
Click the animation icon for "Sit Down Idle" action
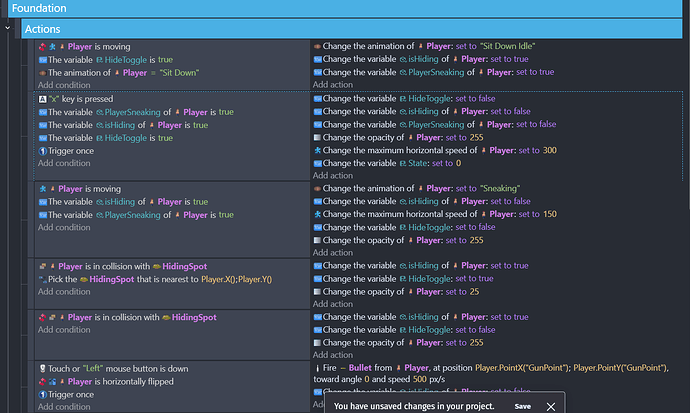(317, 47)
